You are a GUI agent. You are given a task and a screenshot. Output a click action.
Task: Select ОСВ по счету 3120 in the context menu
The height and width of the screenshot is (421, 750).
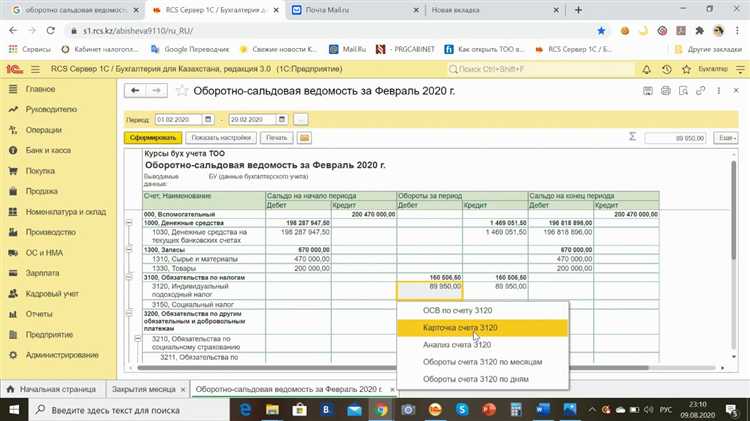tap(483, 310)
